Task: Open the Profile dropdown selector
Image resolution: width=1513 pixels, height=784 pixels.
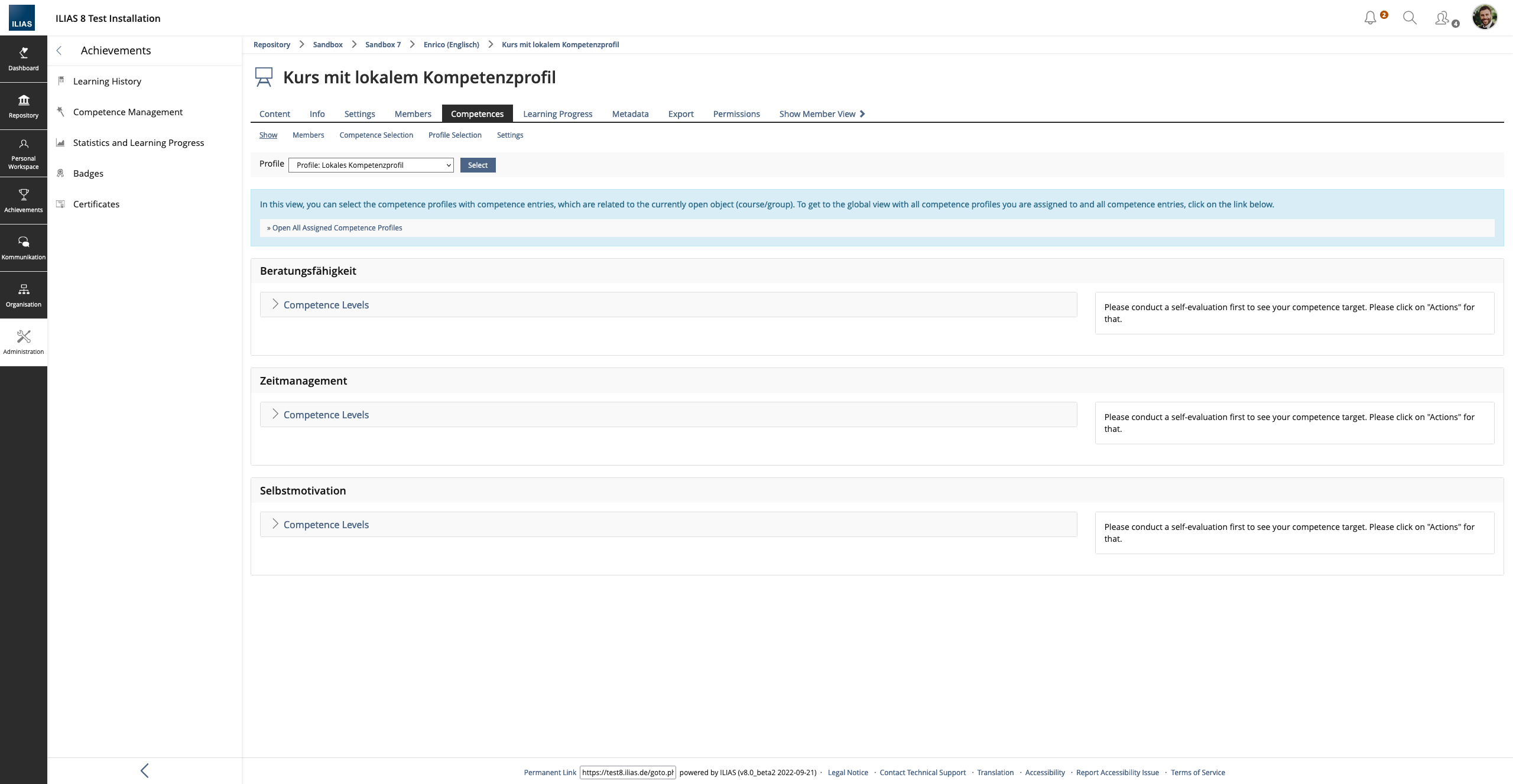Action: [371, 165]
